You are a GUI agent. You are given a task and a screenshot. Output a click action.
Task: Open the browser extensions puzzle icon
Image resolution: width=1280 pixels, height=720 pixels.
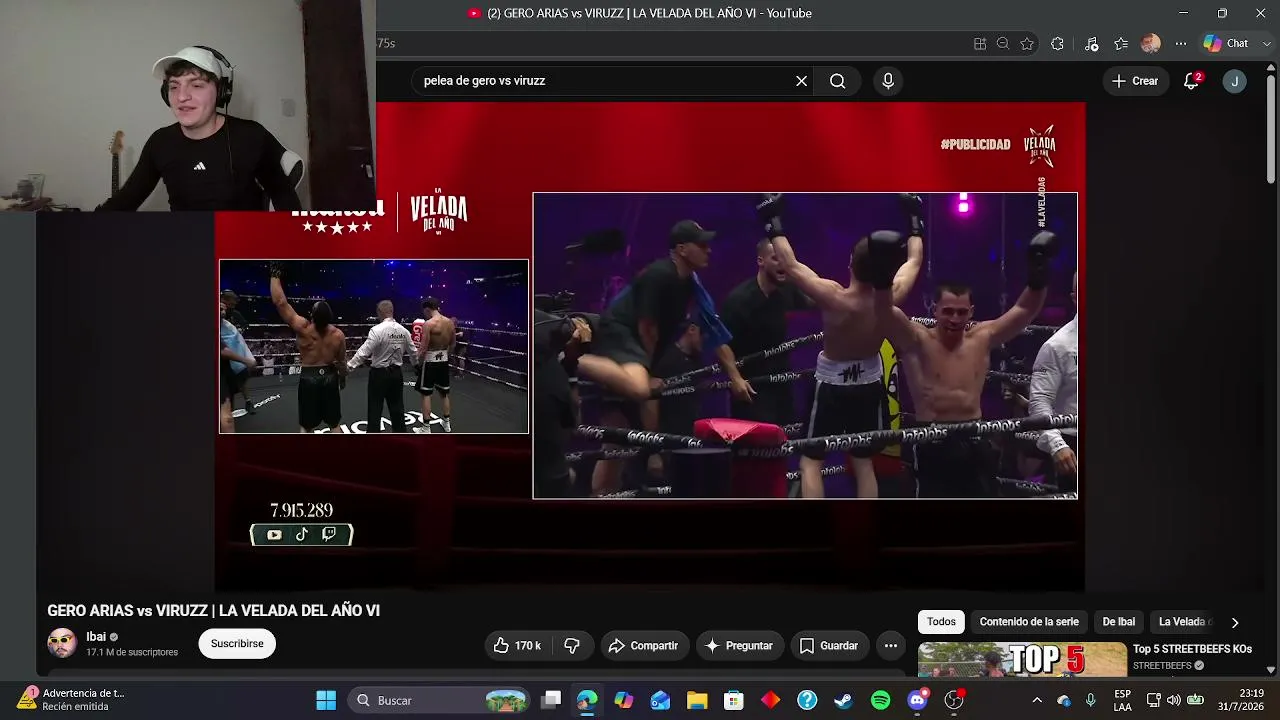(x=1058, y=44)
